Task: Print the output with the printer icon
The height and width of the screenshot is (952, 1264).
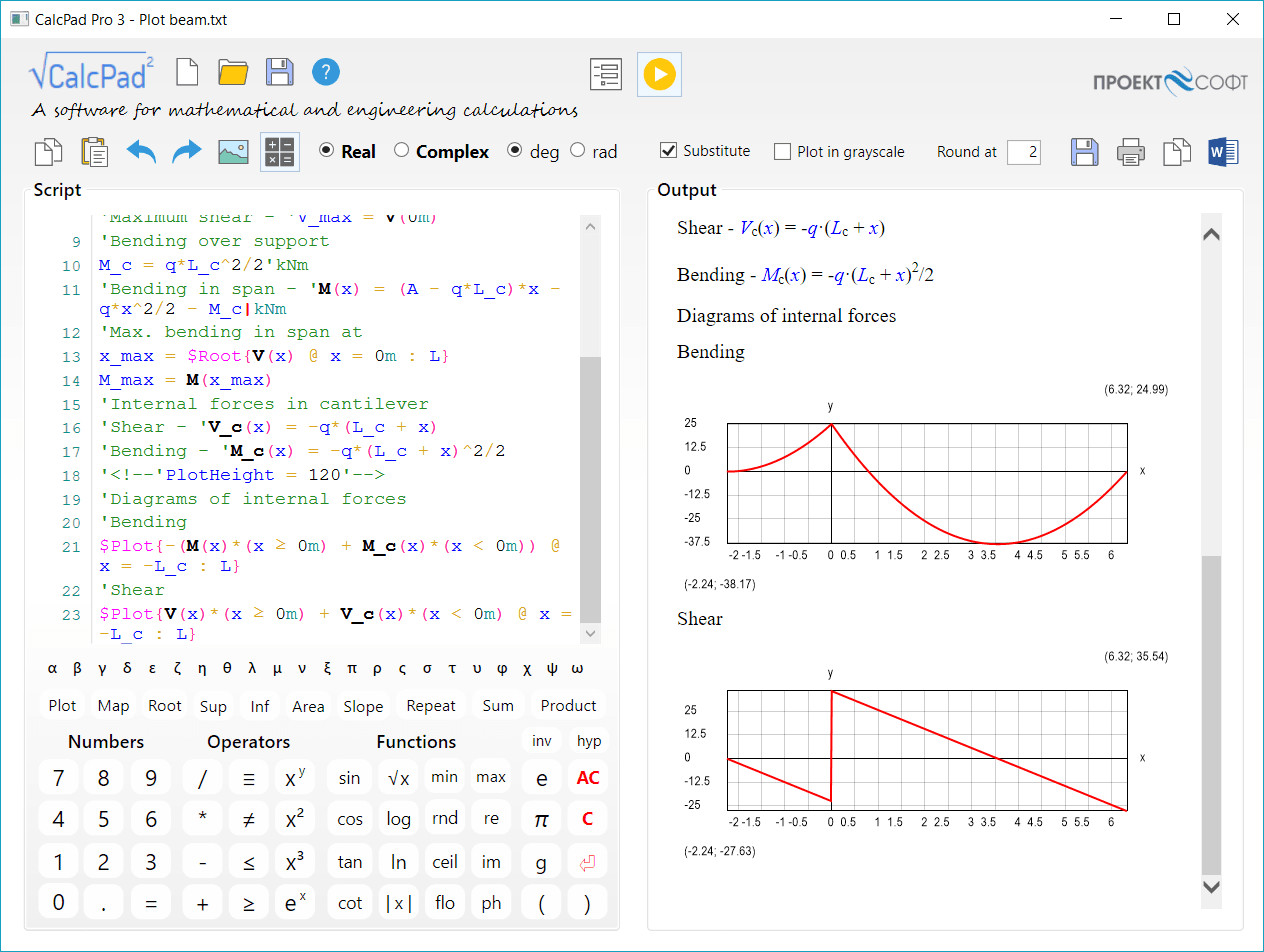Action: [x=1131, y=152]
